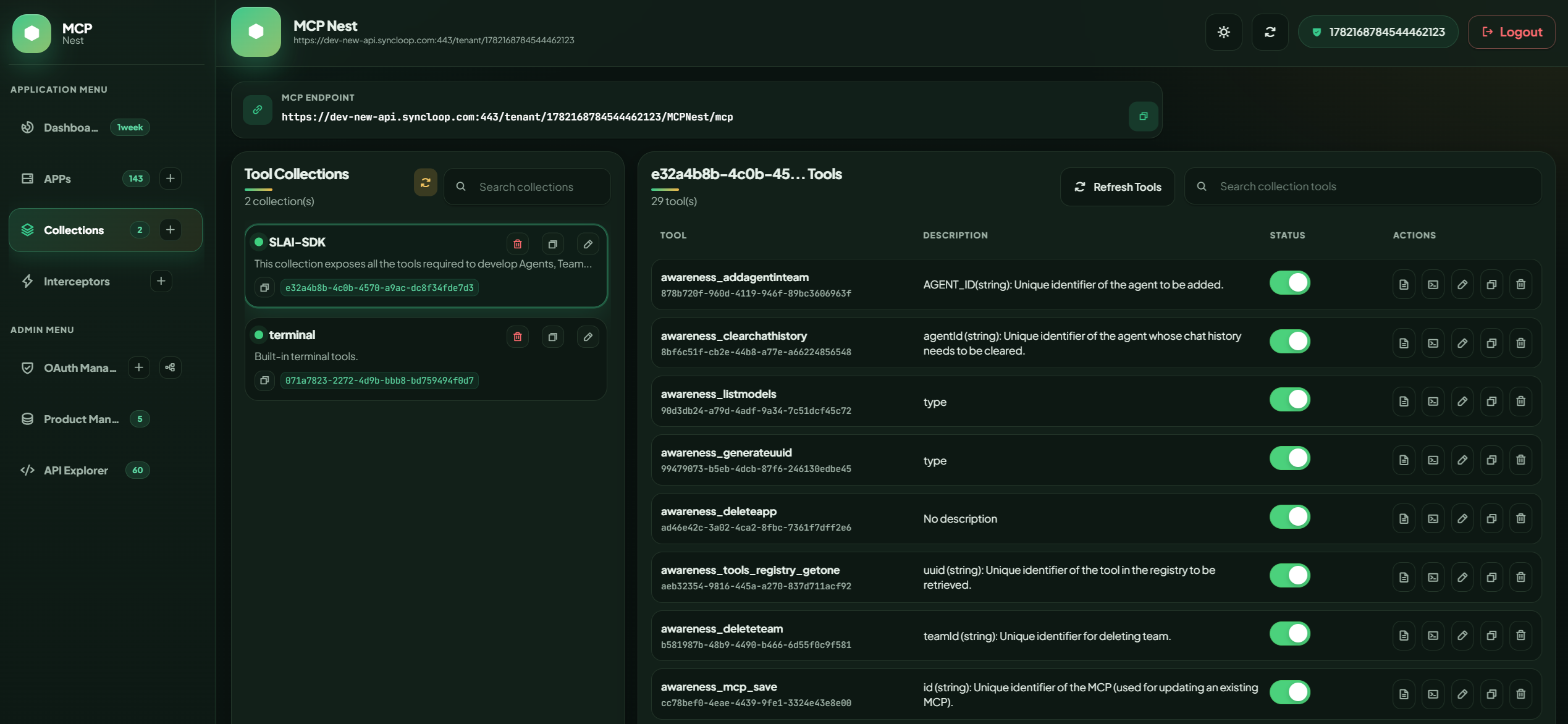The image size is (1568, 724).
Task: Open OAuth Manager connections icon
Action: (170, 368)
